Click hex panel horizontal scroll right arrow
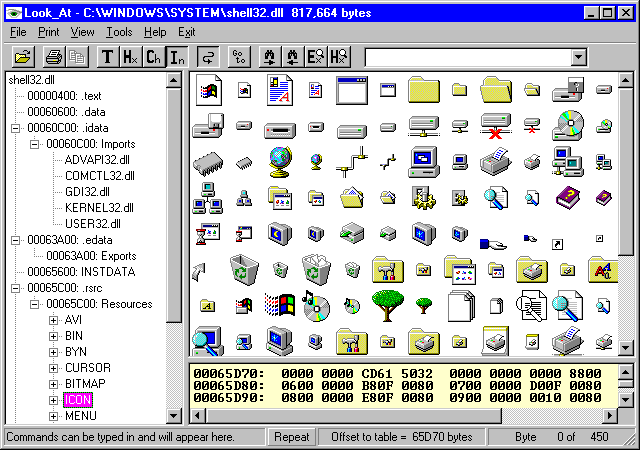The height and width of the screenshot is (450, 640). click(610, 416)
